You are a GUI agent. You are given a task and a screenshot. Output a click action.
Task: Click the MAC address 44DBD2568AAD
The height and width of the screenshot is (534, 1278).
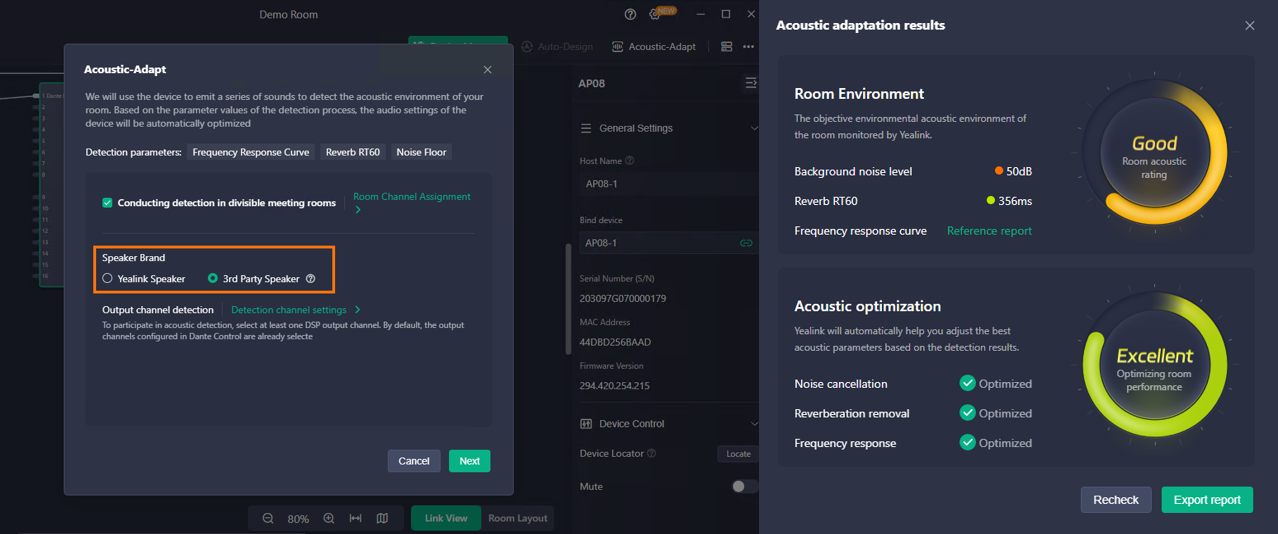(x=615, y=342)
